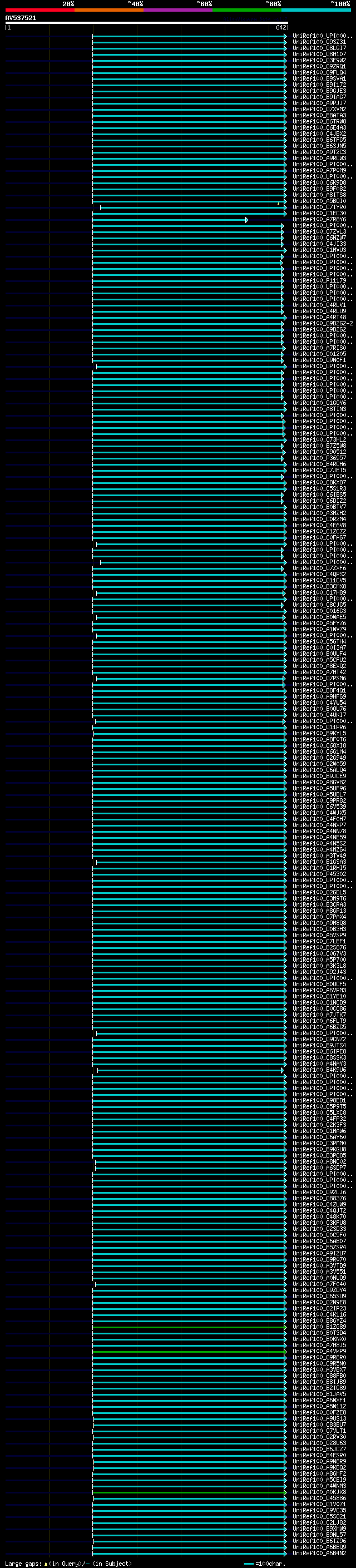Image resolution: width=356 pixels, height=1568 pixels.
Task: Open hit UniRef100_C9PR82
Action: 319,800
